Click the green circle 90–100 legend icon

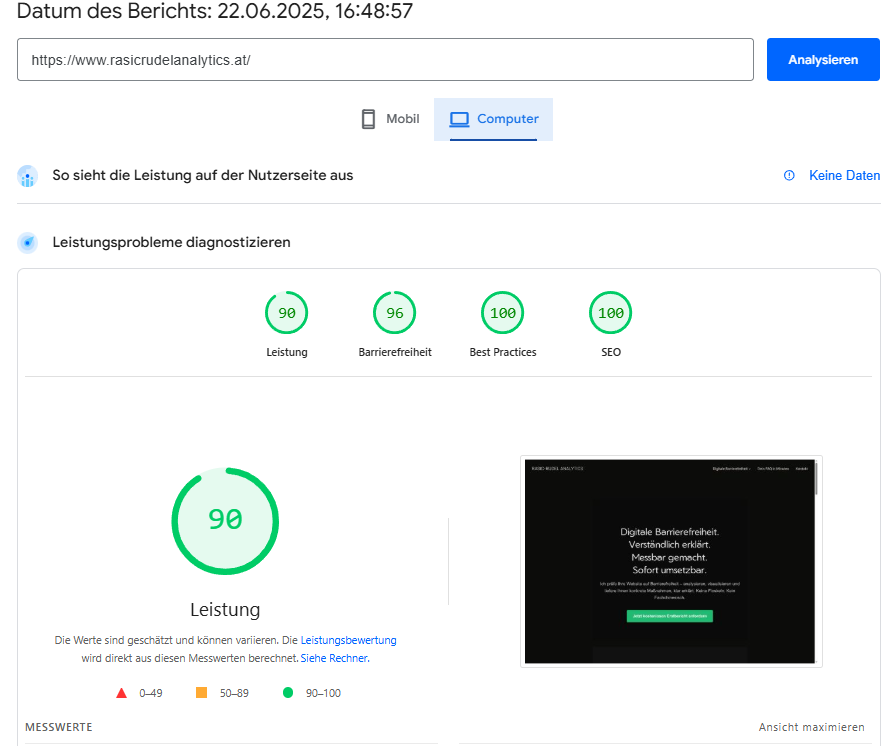click(288, 693)
